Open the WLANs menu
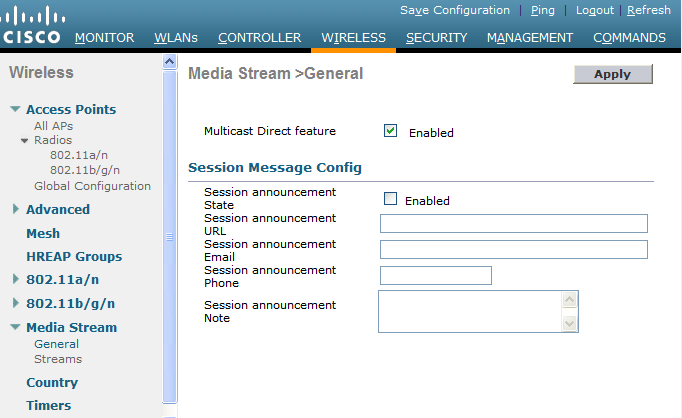The height and width of the screenshot is (418, 682). [176, 38]
